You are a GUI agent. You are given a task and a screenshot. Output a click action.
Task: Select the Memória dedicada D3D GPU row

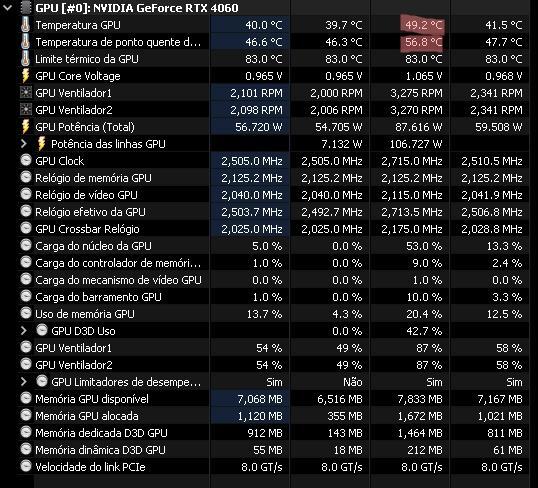(x=274, y=433)
